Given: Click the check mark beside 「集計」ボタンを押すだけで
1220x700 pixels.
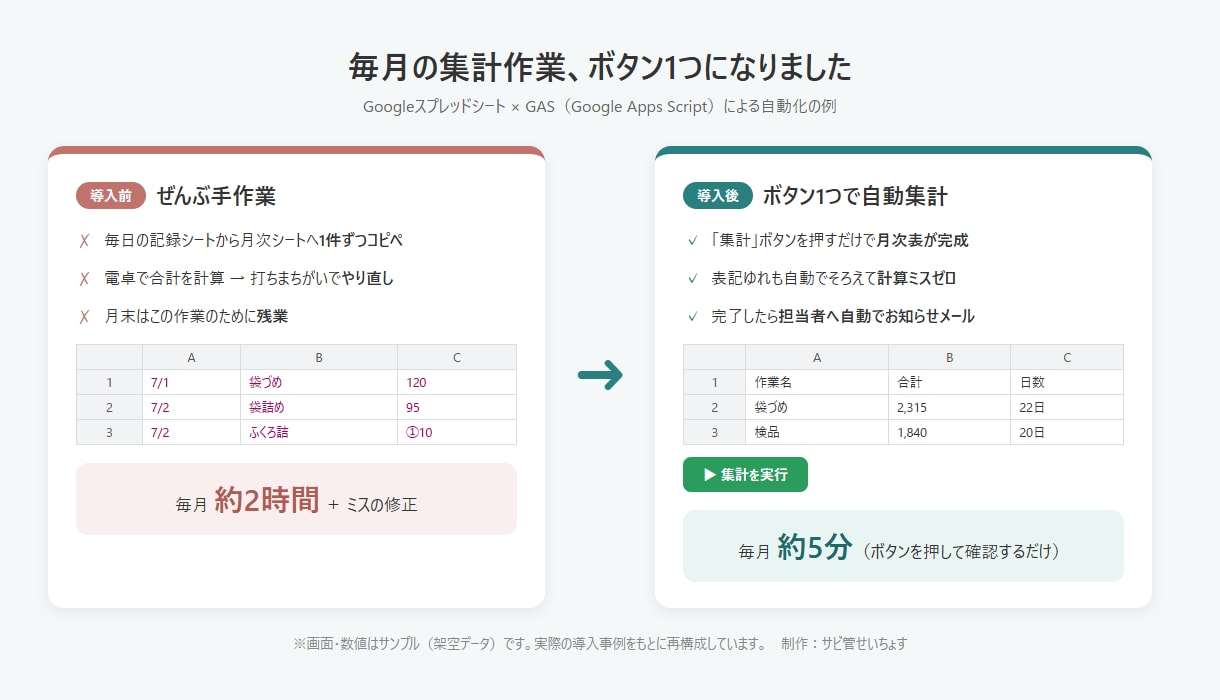Looking at the screenshot, I should 692,240.
